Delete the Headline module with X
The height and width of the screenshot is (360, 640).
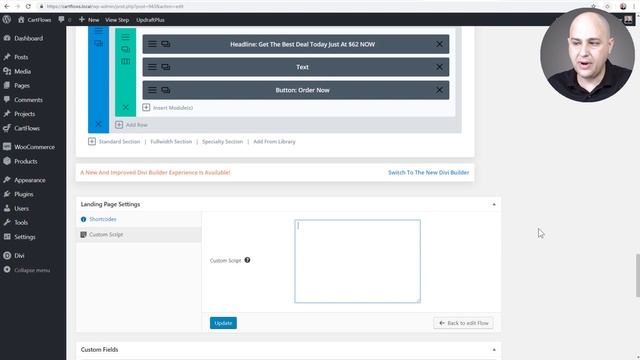[x=439, y=44]
